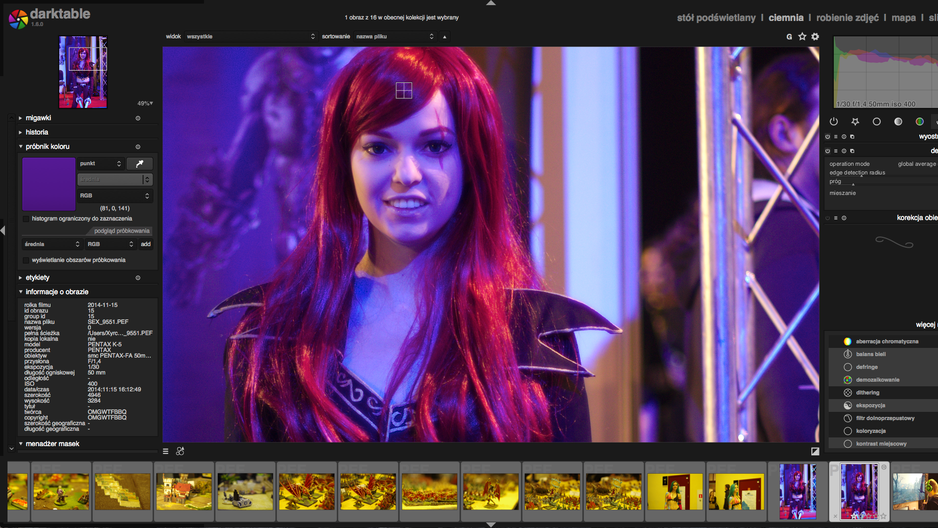The image size is (938, 528).
Task: Click the defringe module icon
Action: tap(848, 367)
